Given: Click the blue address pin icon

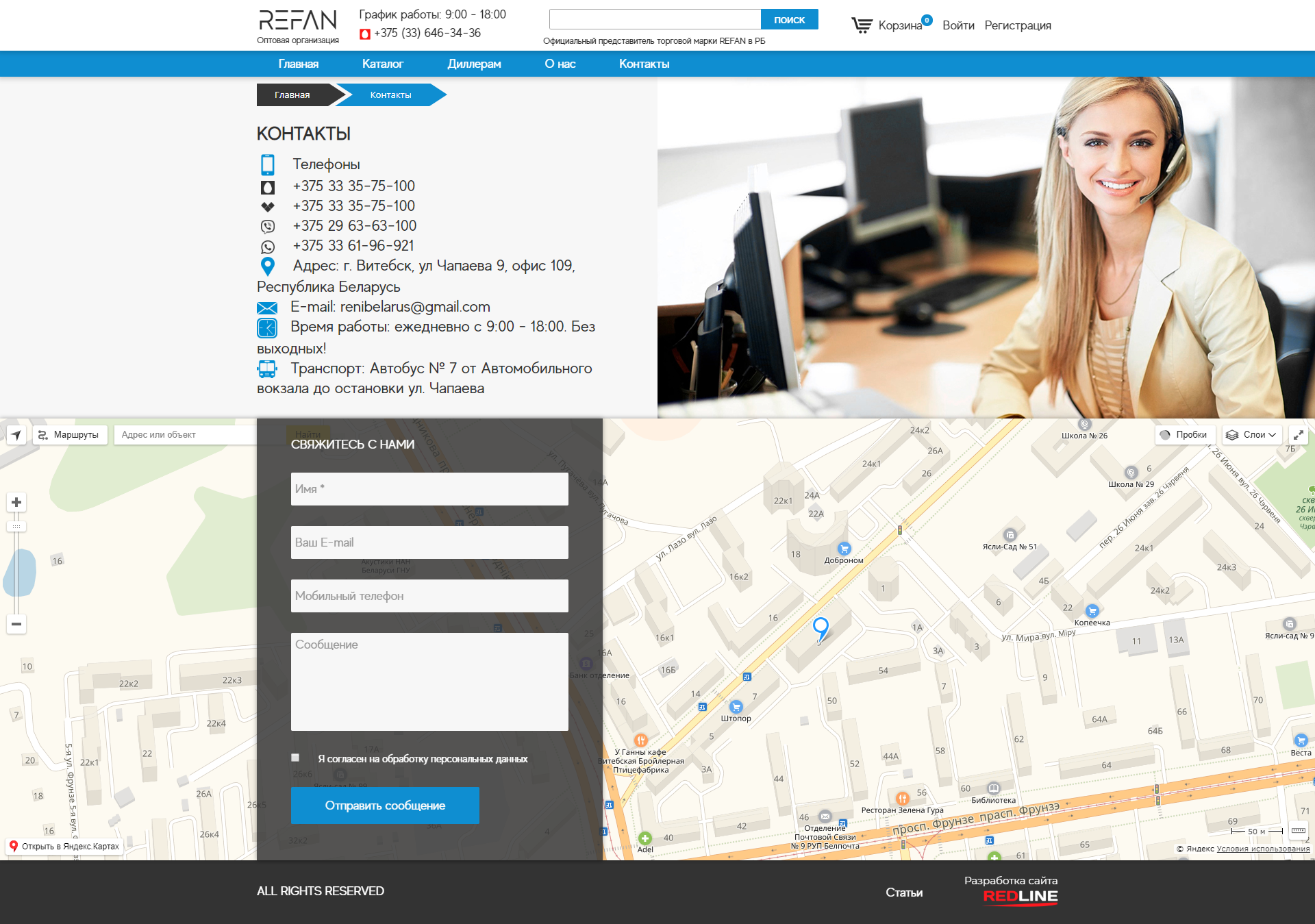Looking at the screenshot, I should (268, 266).
